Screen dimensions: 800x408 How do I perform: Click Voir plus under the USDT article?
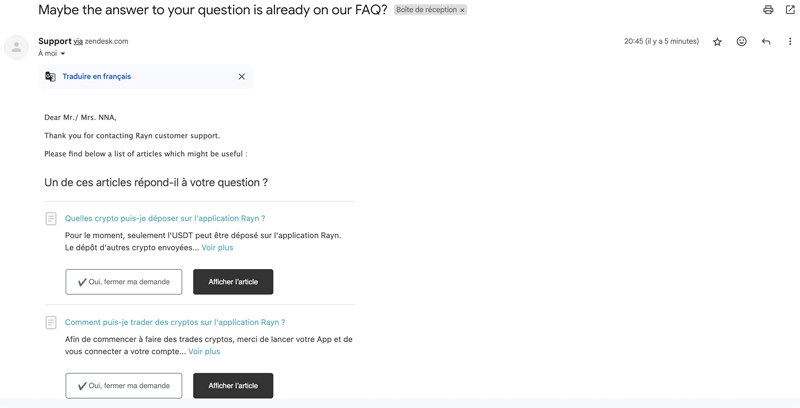click(x=217, y=248)
